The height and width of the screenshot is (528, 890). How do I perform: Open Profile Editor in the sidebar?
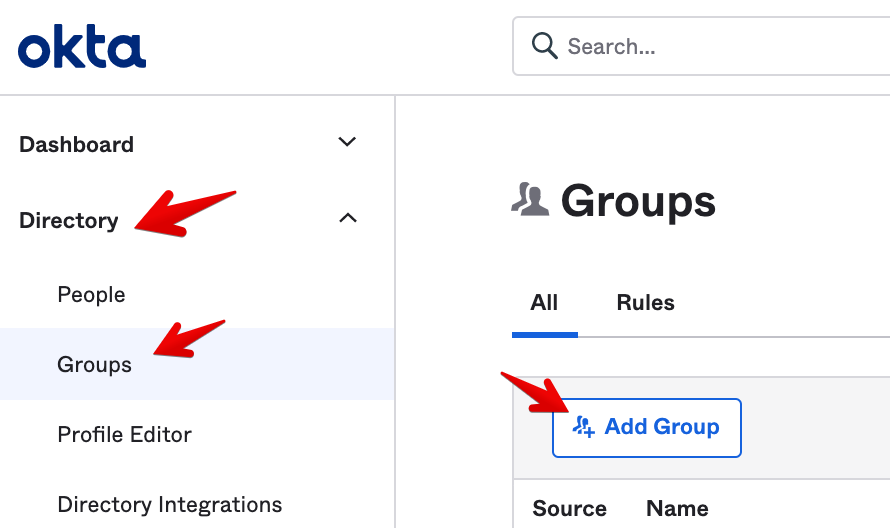click(124, 435)
